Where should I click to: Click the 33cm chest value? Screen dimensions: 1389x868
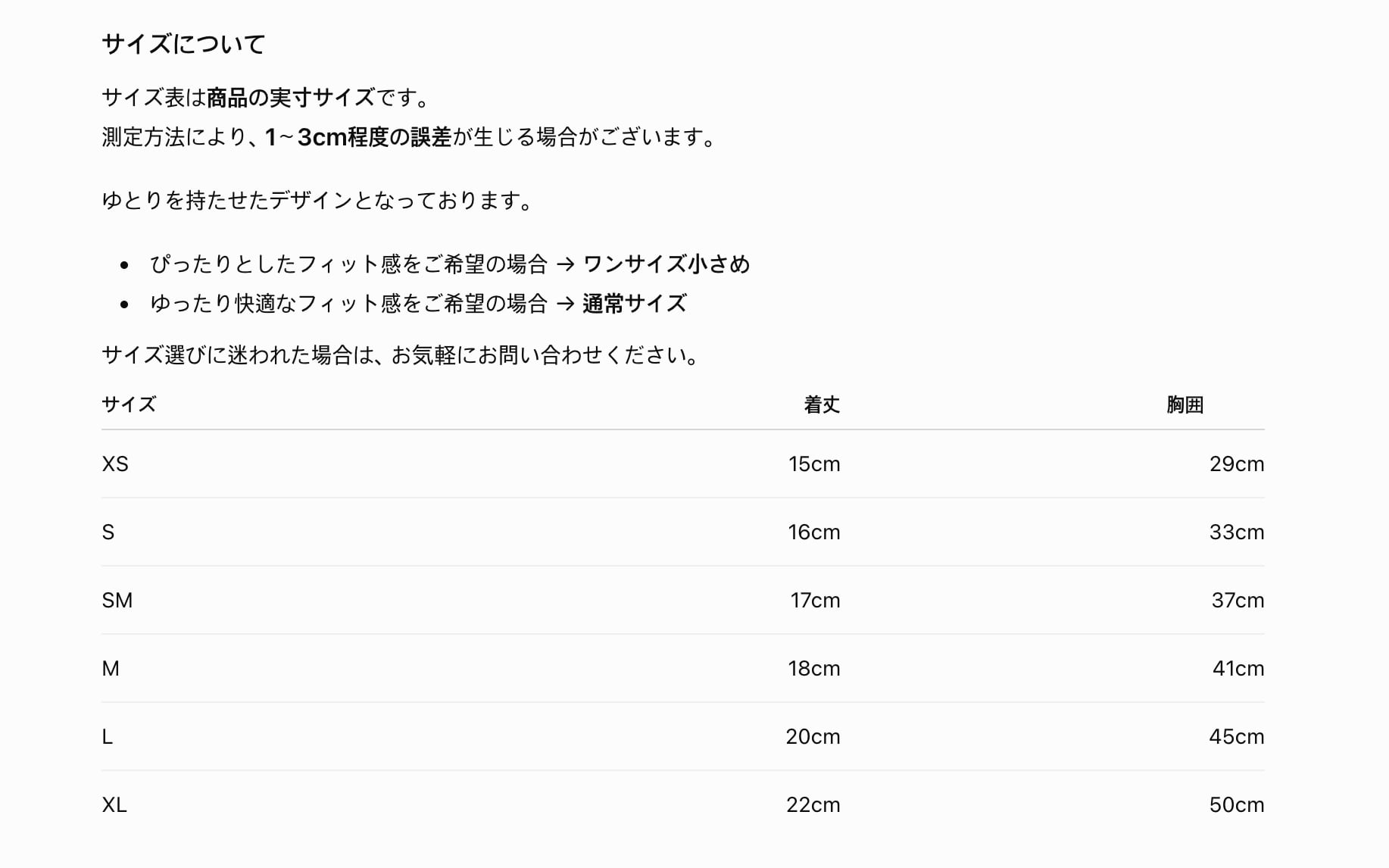point(1237,532)
